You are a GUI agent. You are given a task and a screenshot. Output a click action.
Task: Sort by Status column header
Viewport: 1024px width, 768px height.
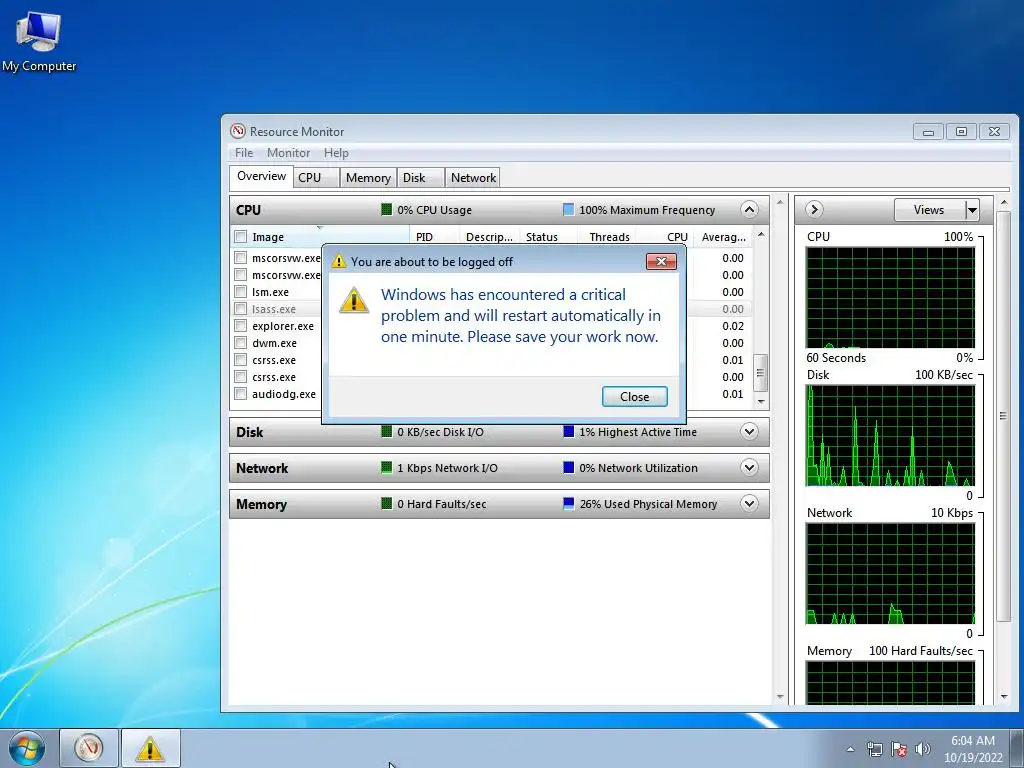[x=547, y=236]
